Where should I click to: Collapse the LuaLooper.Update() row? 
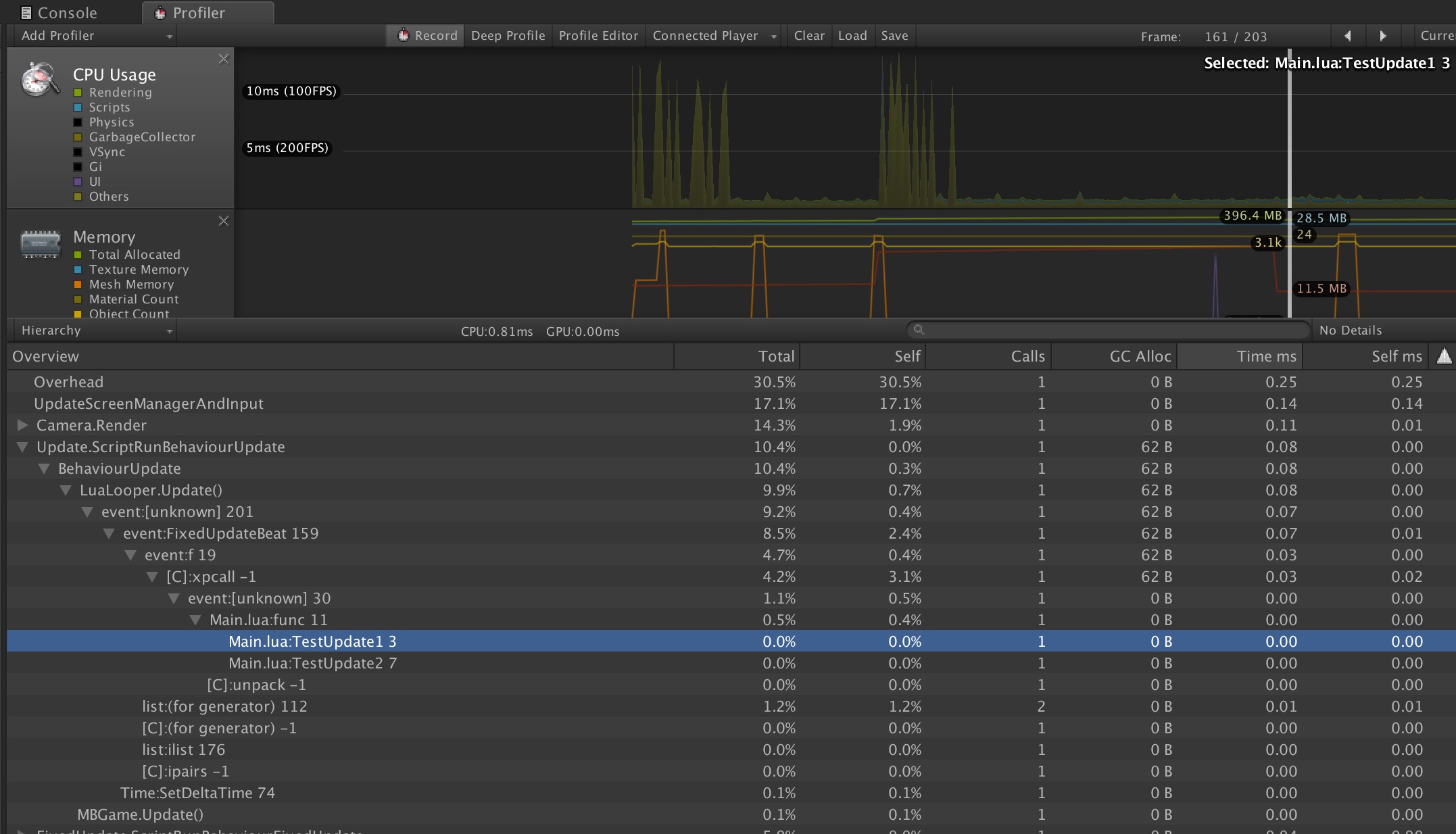point(66,490)
